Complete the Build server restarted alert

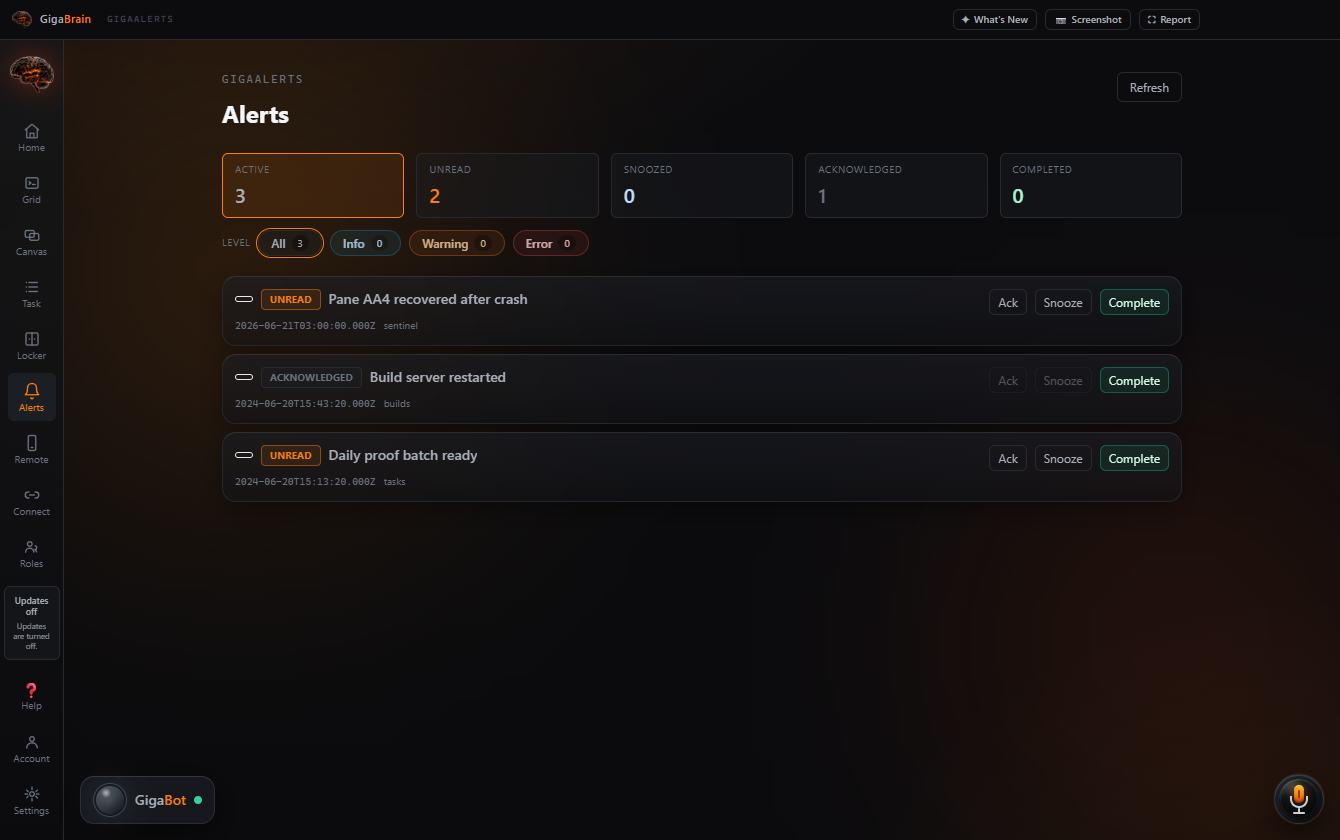1134,380
